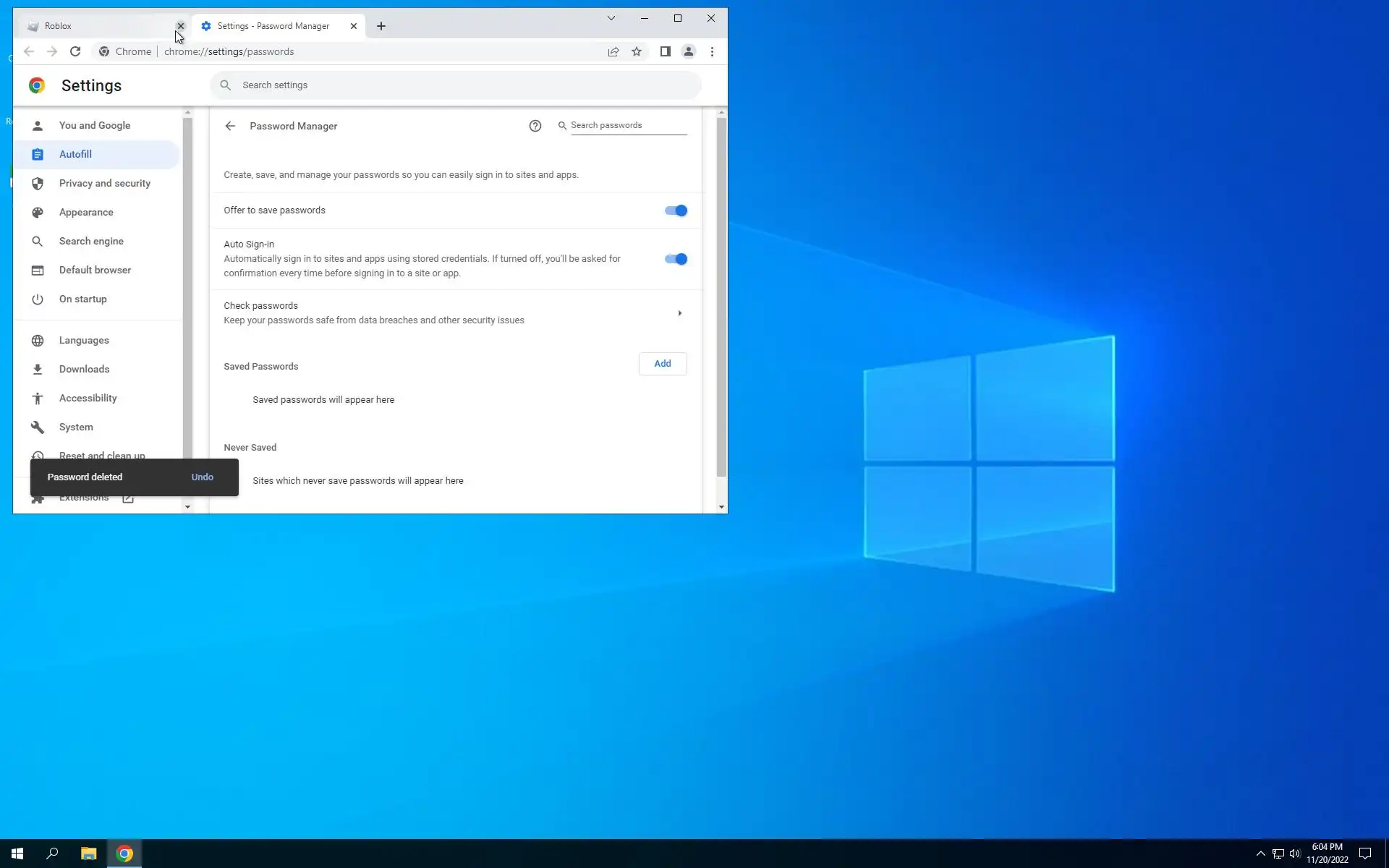Open the Chrome three-dot menu
This screenshot has width=1389, height=868.
pyautogui.click(x=712, y=51)
